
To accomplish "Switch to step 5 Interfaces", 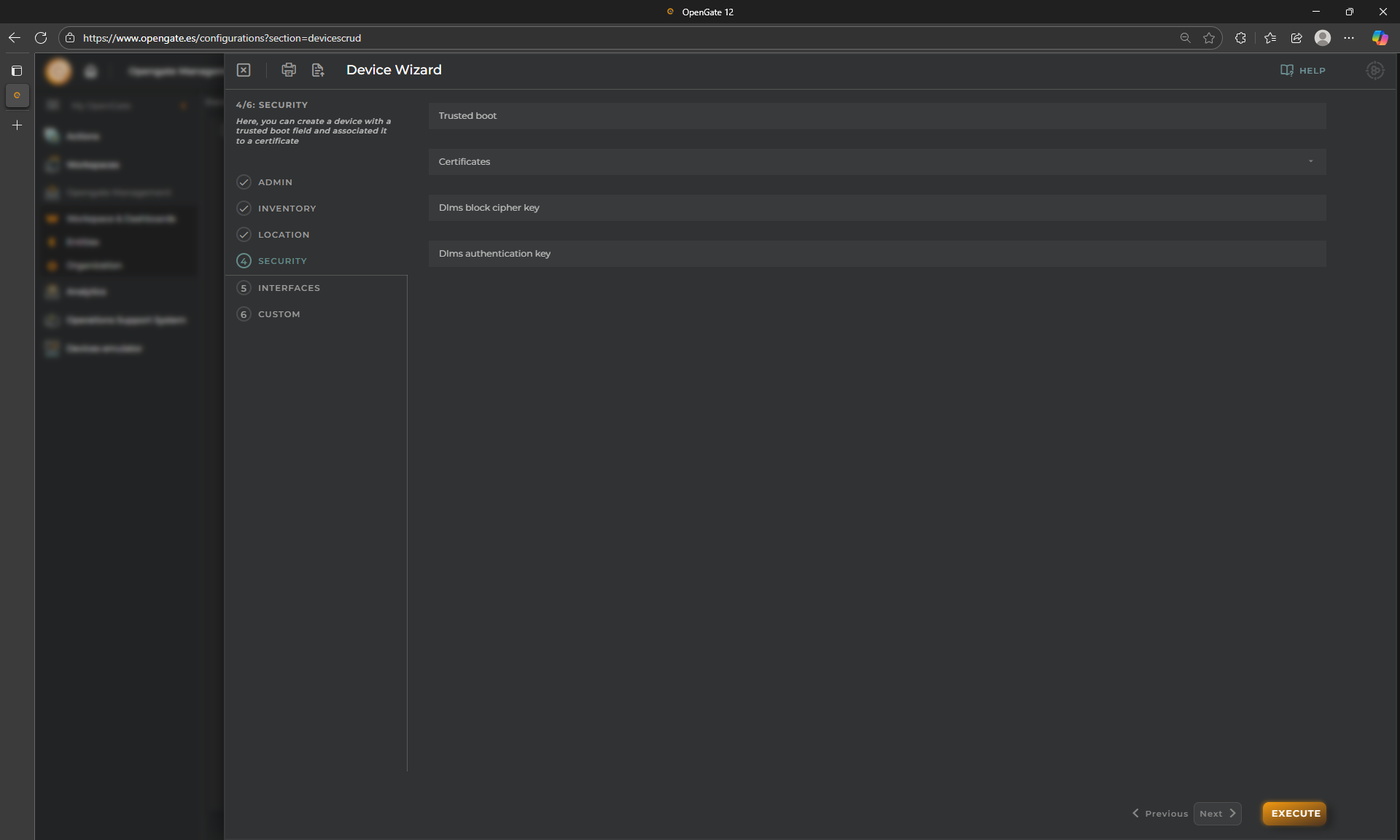I will pyautogui.click(x=289, y=288).
